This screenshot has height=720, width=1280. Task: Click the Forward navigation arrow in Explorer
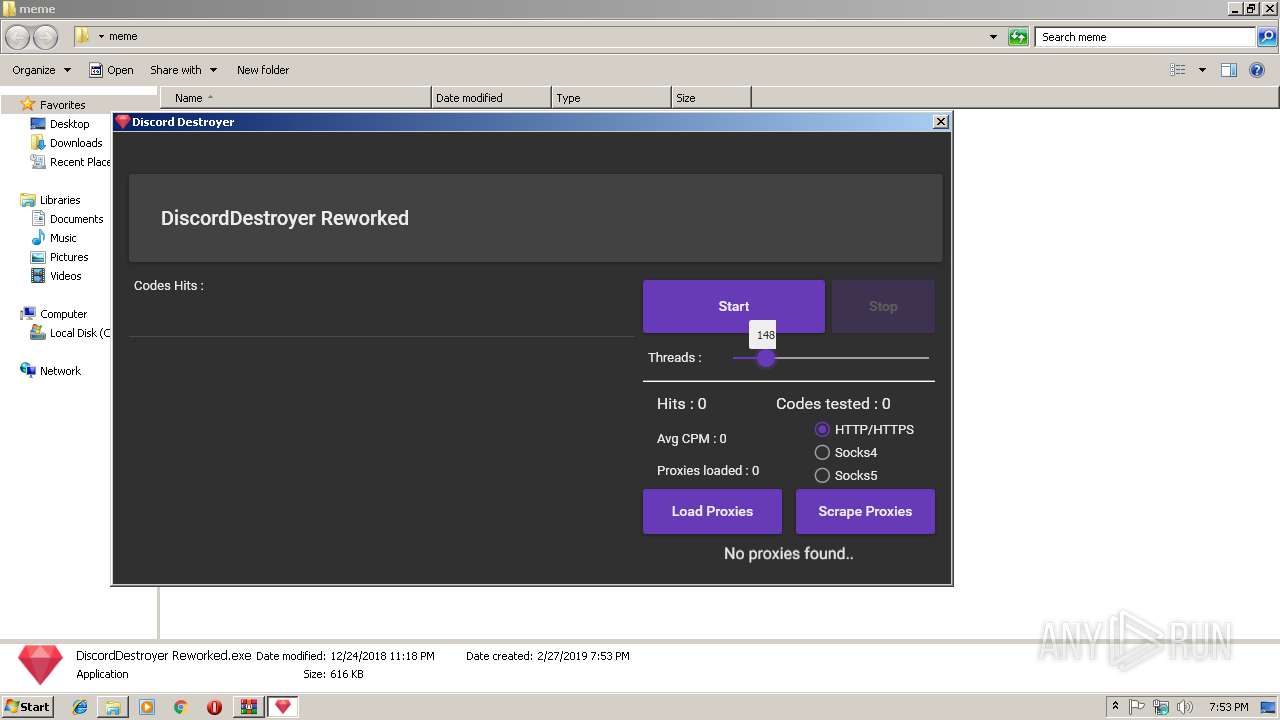click(46, 37)
